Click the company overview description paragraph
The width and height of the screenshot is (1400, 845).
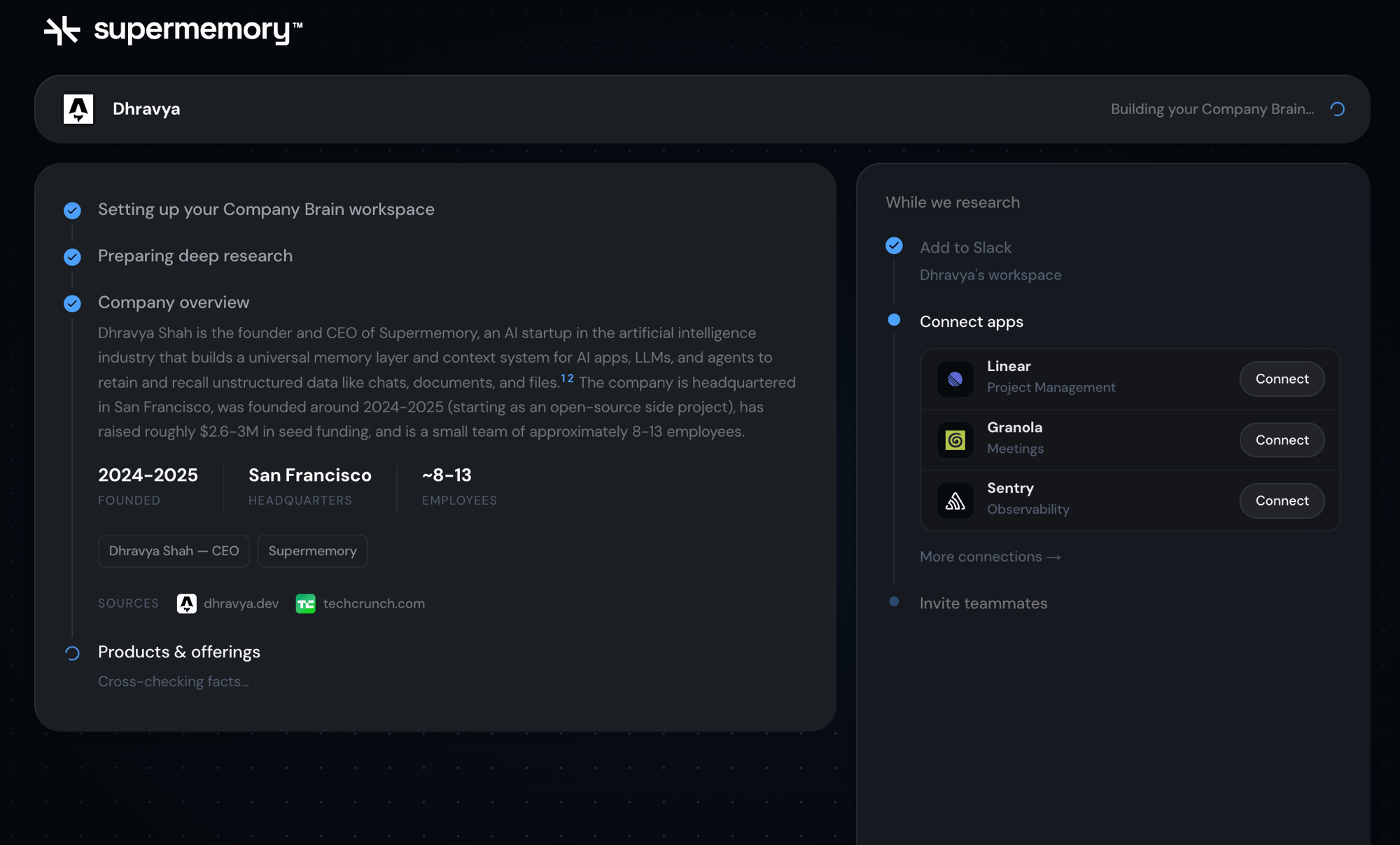(x=447, y=382)
